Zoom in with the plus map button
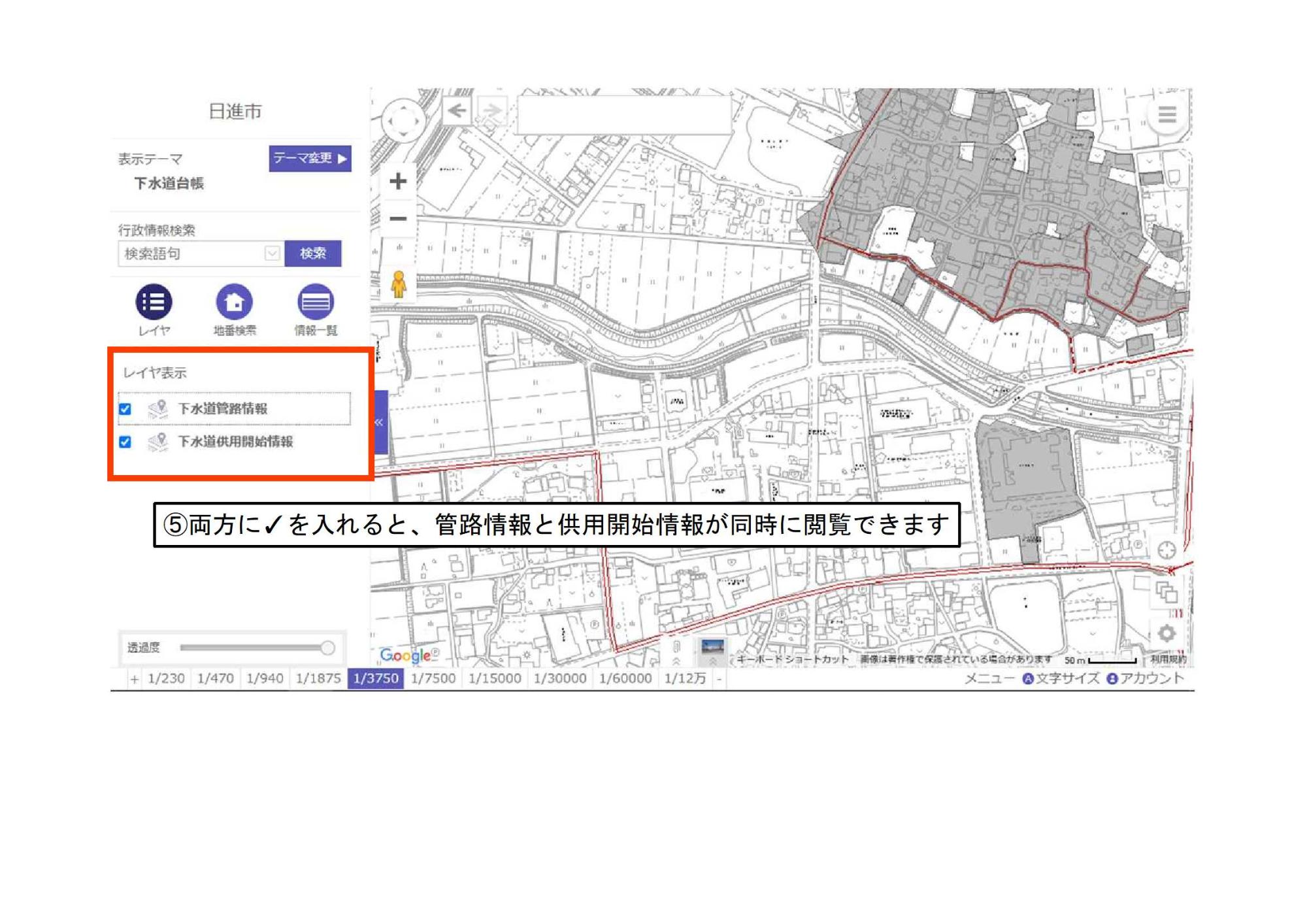The height and width of the screenshot is (924, 1307). pos(398,181)
